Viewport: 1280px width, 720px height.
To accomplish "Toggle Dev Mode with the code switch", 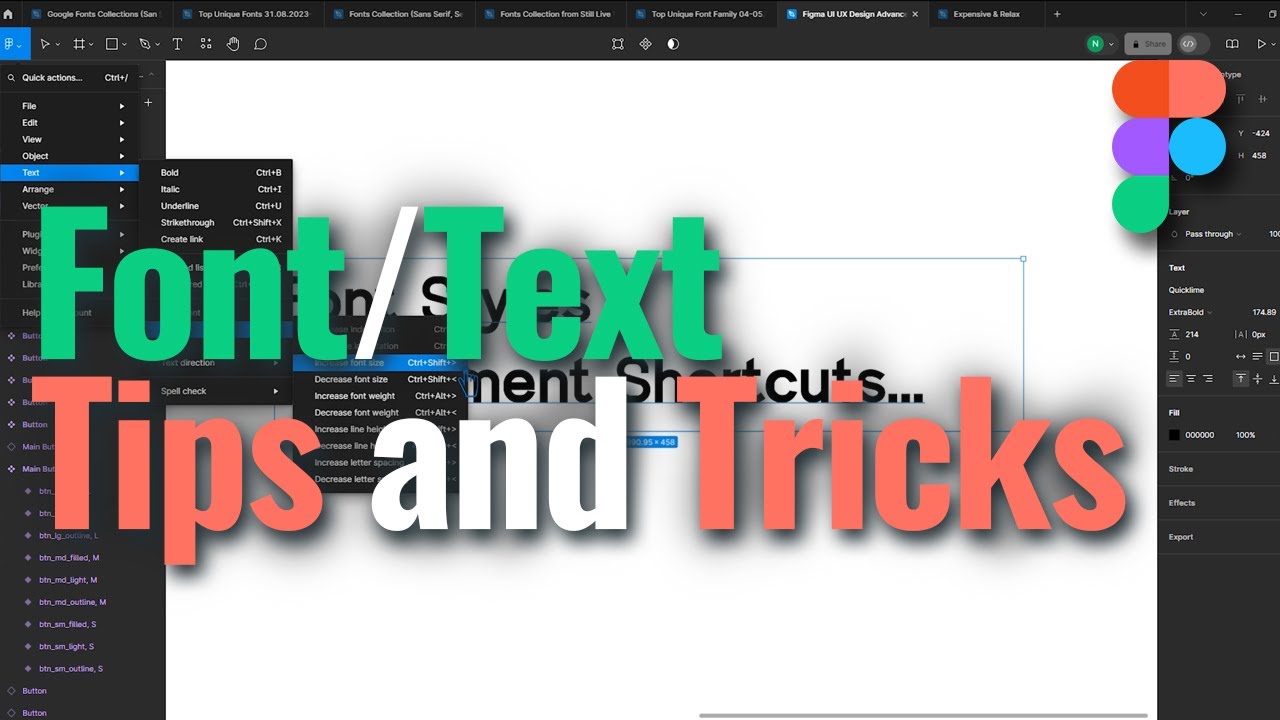I will 1188,43.
